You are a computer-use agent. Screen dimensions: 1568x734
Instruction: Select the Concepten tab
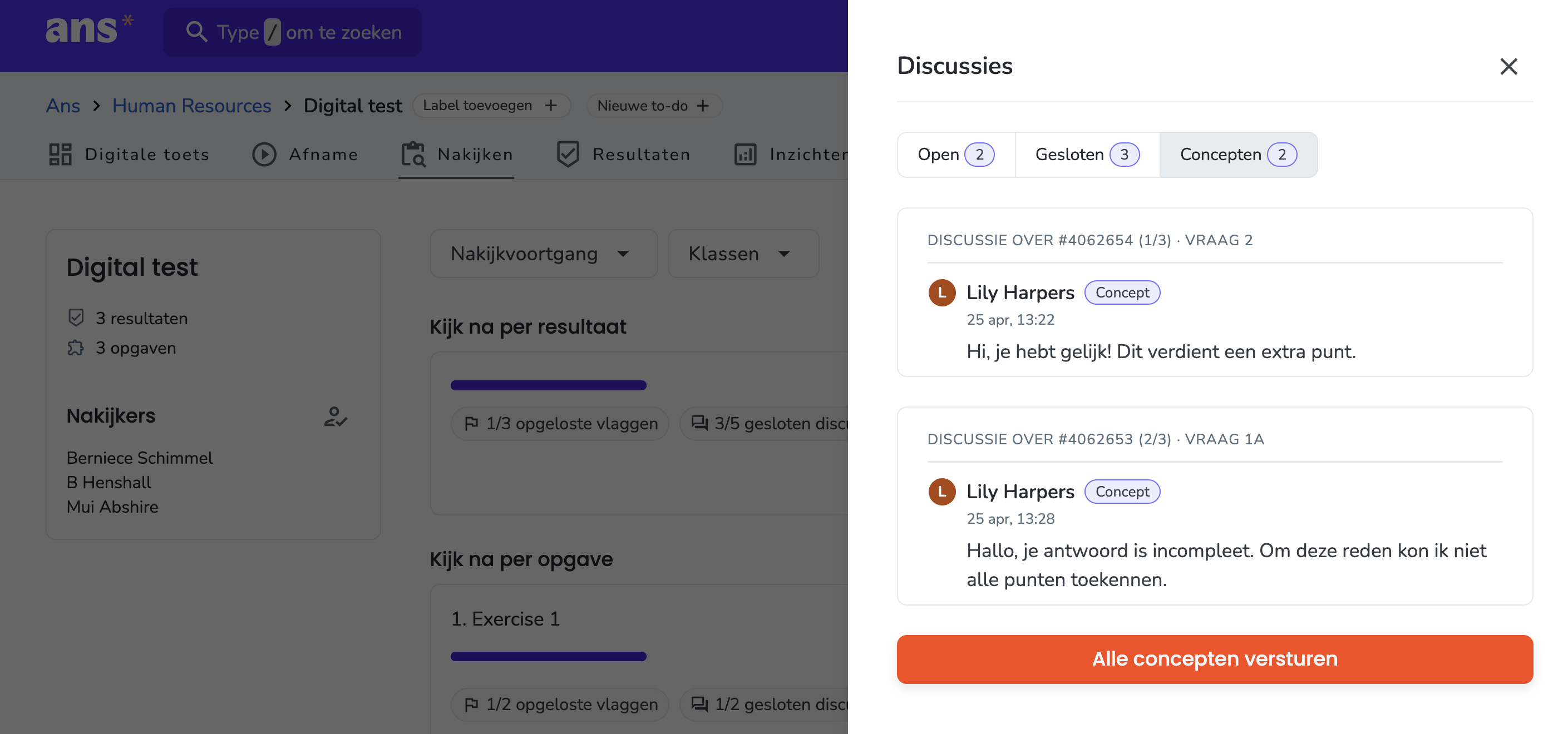[x=1238, y=155]
